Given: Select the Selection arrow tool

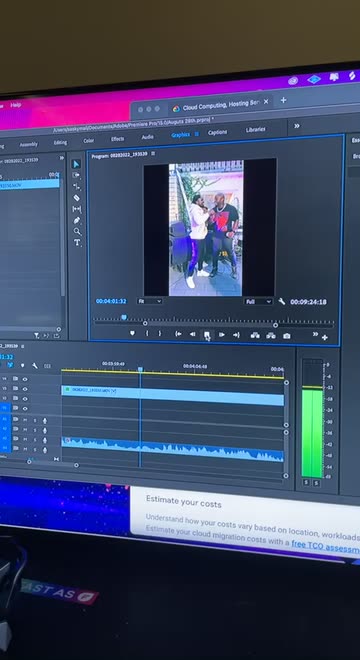Looking at the screenshot, I should tap(76, 164).
